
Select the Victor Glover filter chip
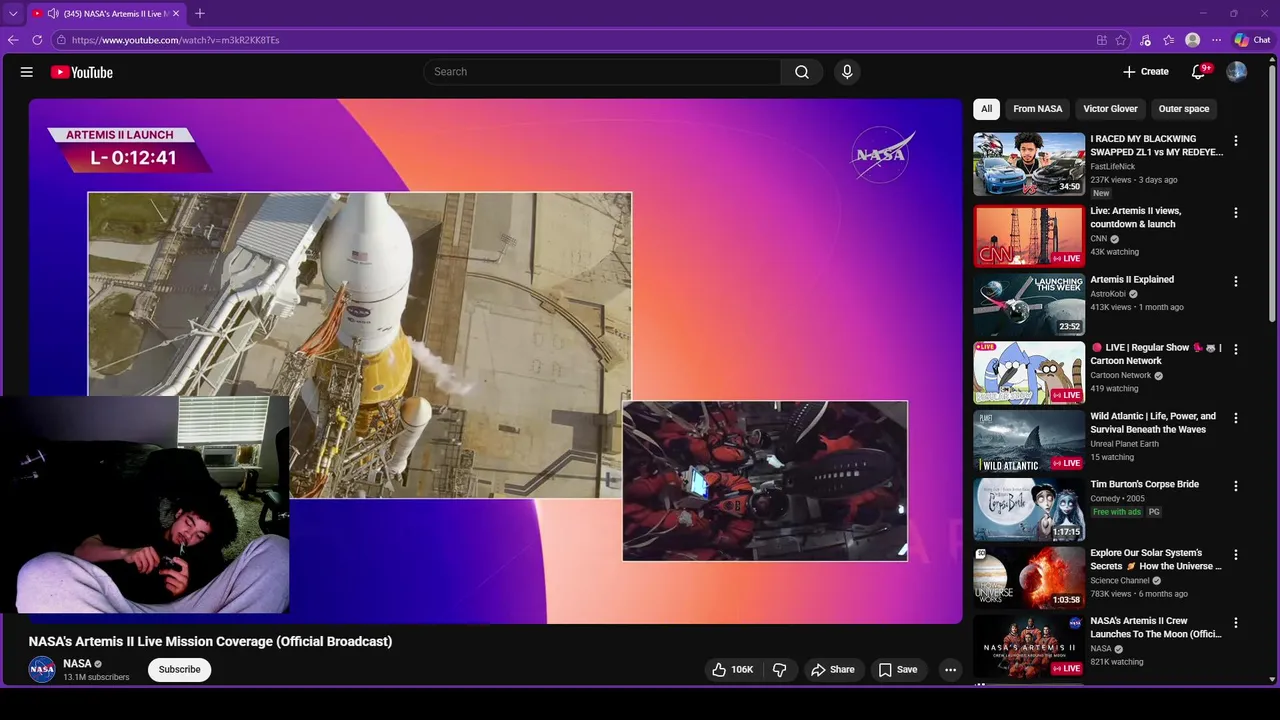pyautogui.click(x=1110, y=109)
